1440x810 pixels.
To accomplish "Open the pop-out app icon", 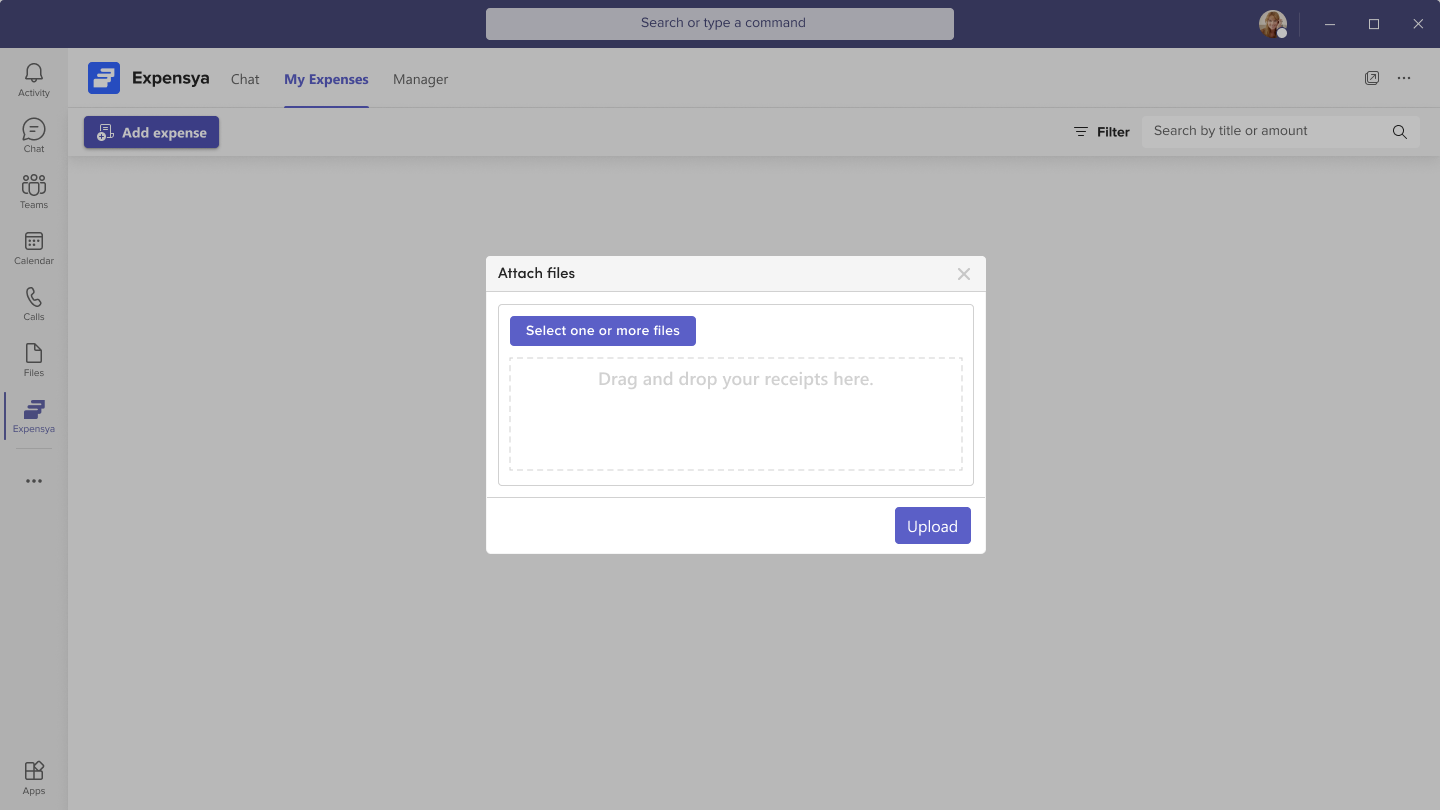I will (1372, 78).
